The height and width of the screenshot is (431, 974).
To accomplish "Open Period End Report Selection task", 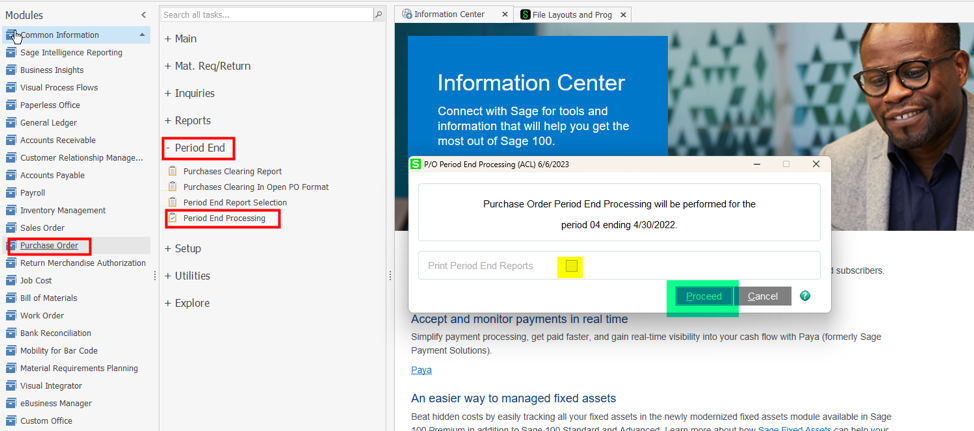I will pyautogui.click(x=235, y=202).
